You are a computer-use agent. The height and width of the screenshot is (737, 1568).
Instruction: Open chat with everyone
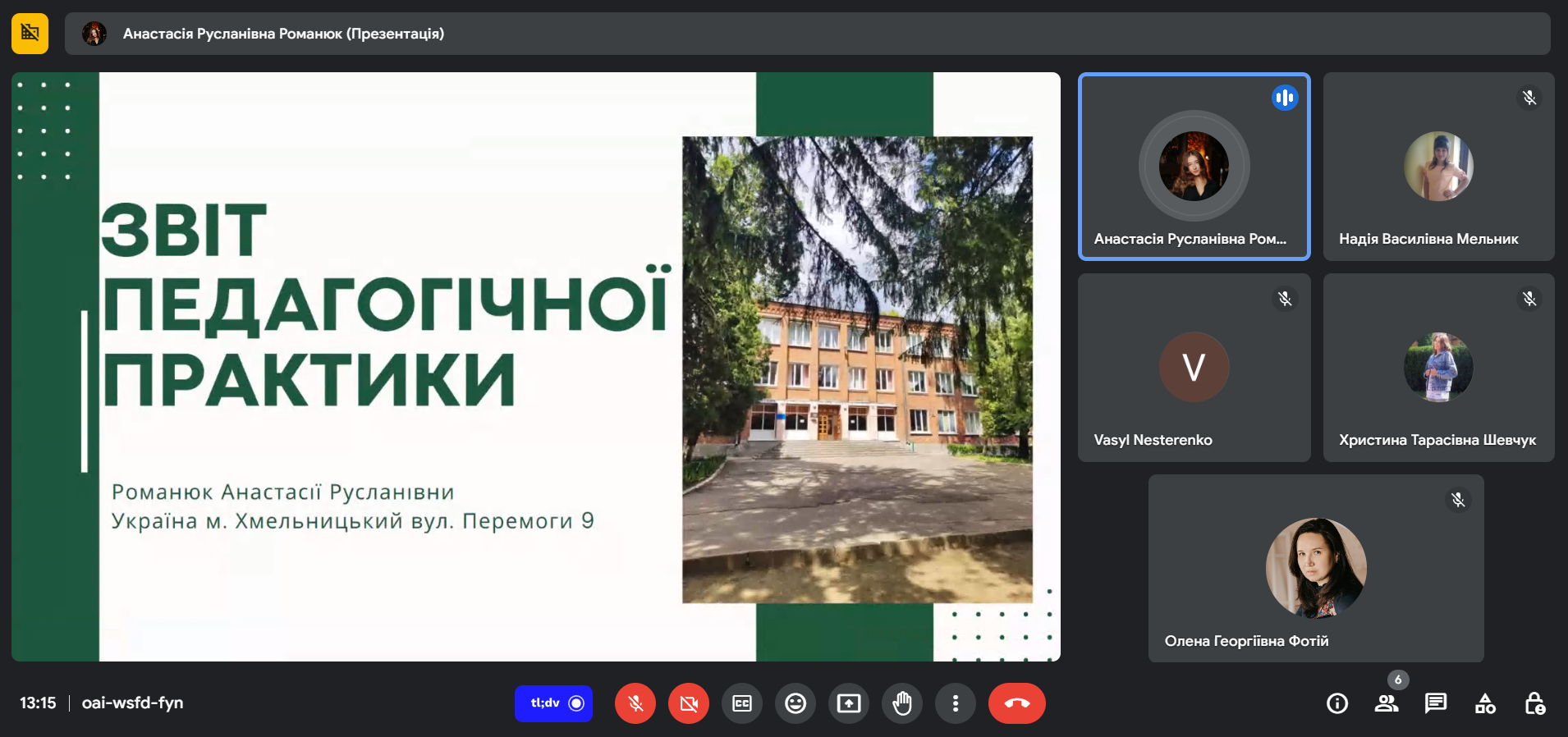click(1436, 703)
